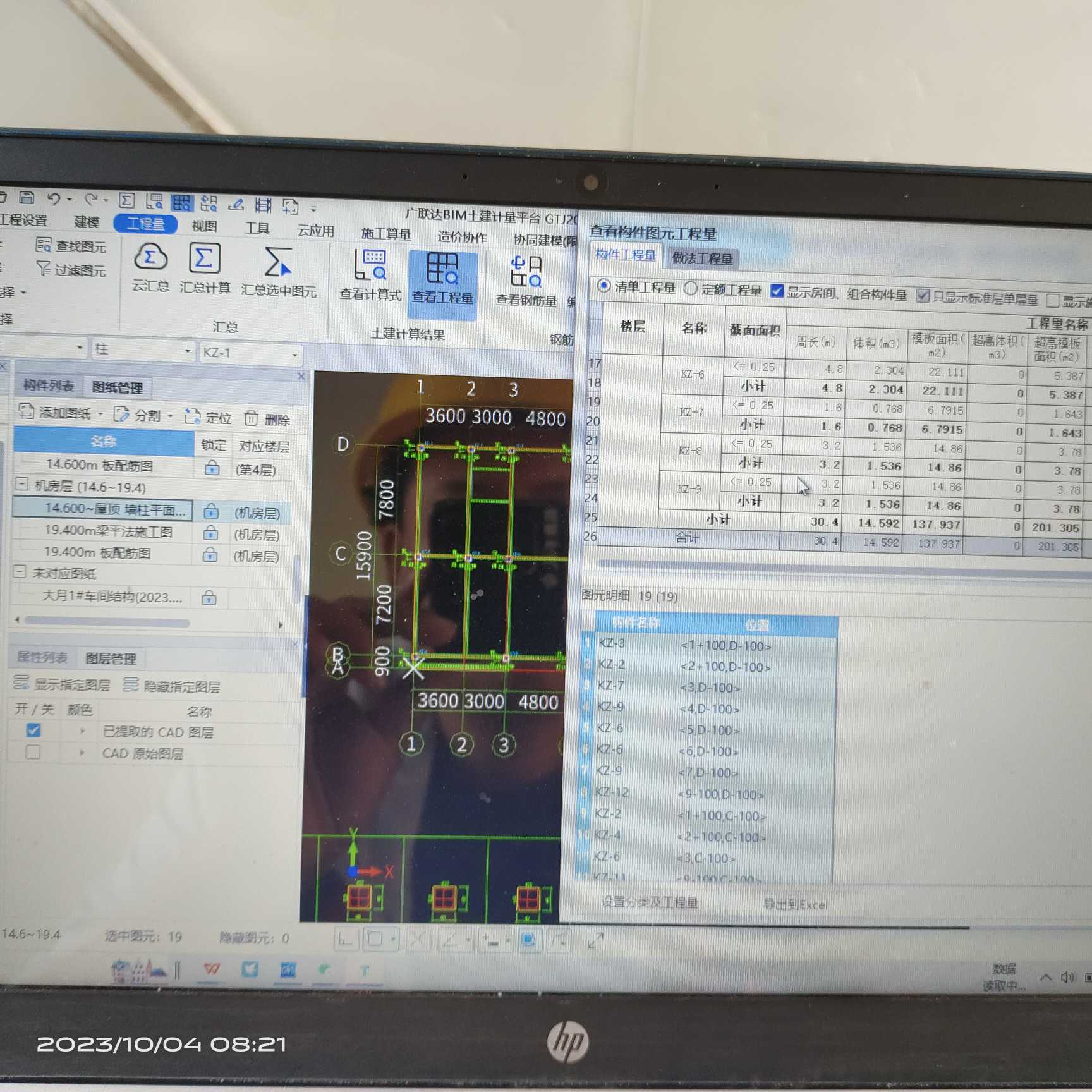
Task: Click 添加图纸 button
Action: click(x=55, y=412)
